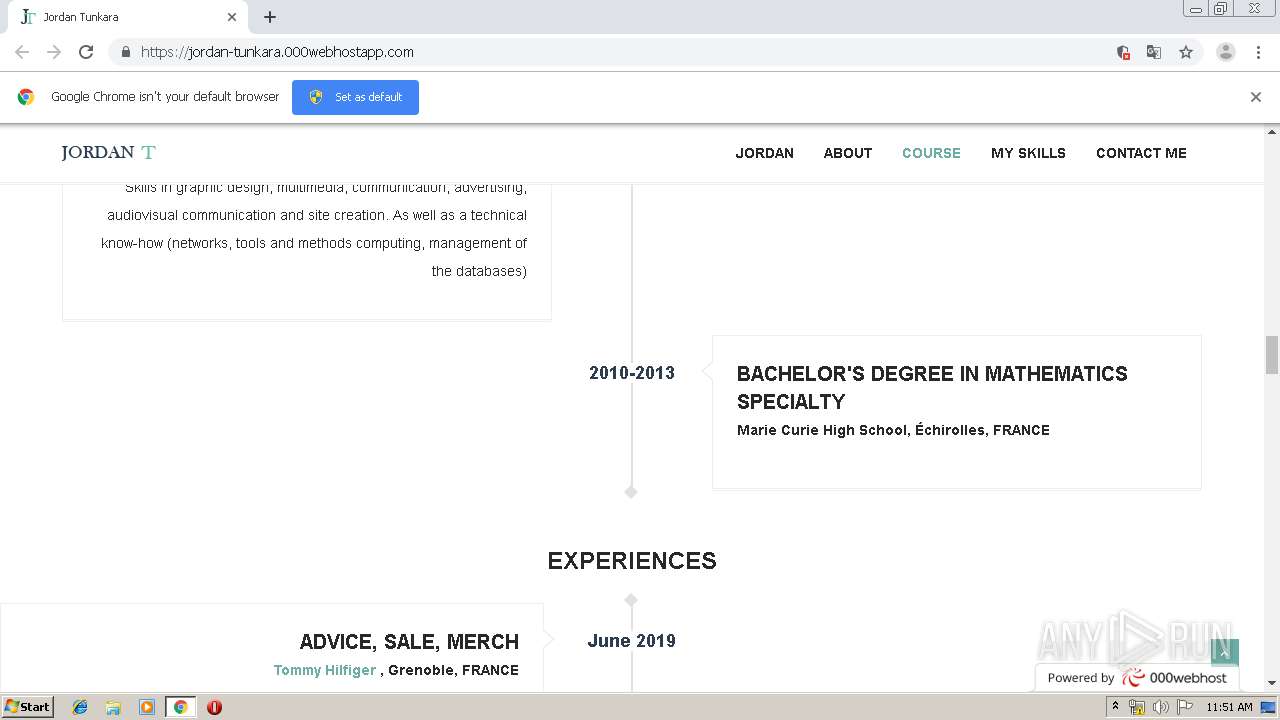Set Chrome as default browser
This screenshot has width=1280, height=720.
pyautogui.click(x=355, y=97)
